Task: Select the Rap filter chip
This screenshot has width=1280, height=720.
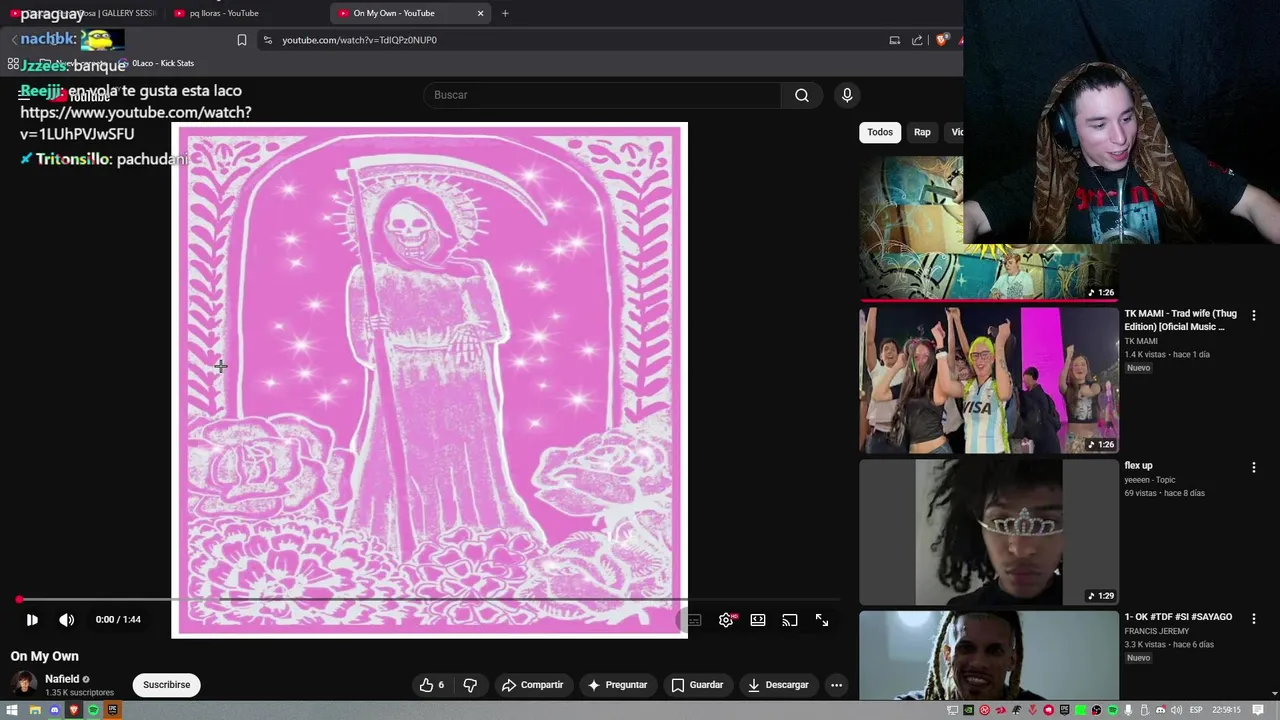Action: (922, 132)
